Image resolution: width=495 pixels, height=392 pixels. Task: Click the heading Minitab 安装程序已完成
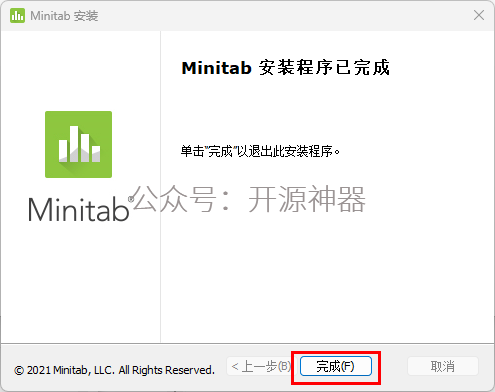pos(285,68)
